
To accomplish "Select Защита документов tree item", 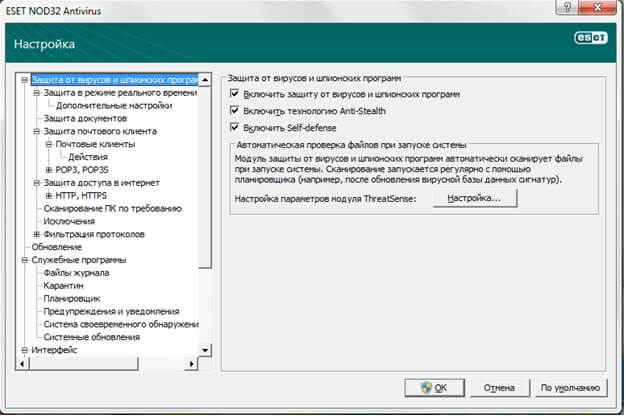I will pyautogui.click(x=85, y=119).
